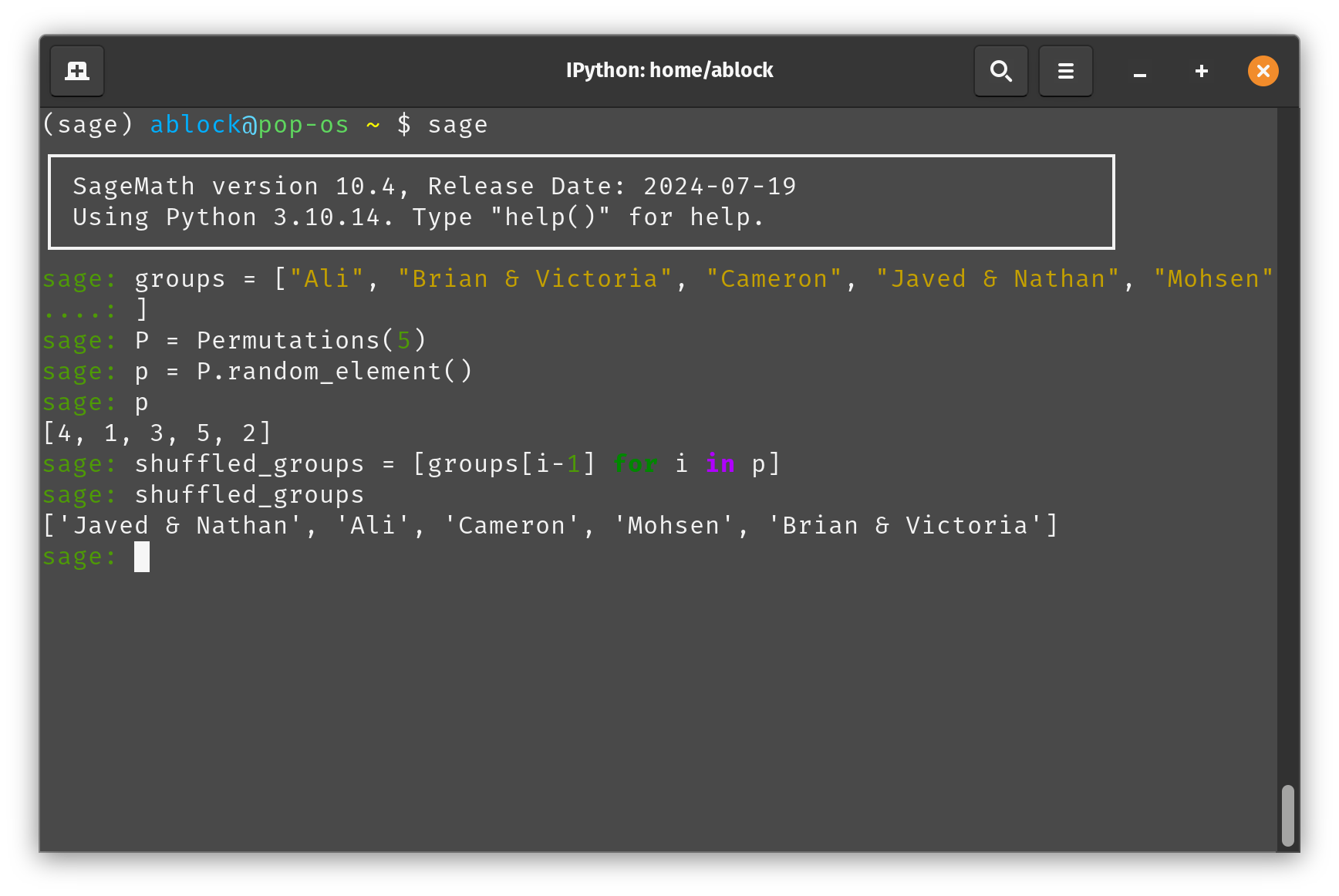Click the orange close icon
Viewport: 1339px width, 896px height.
coord(1263,71)
